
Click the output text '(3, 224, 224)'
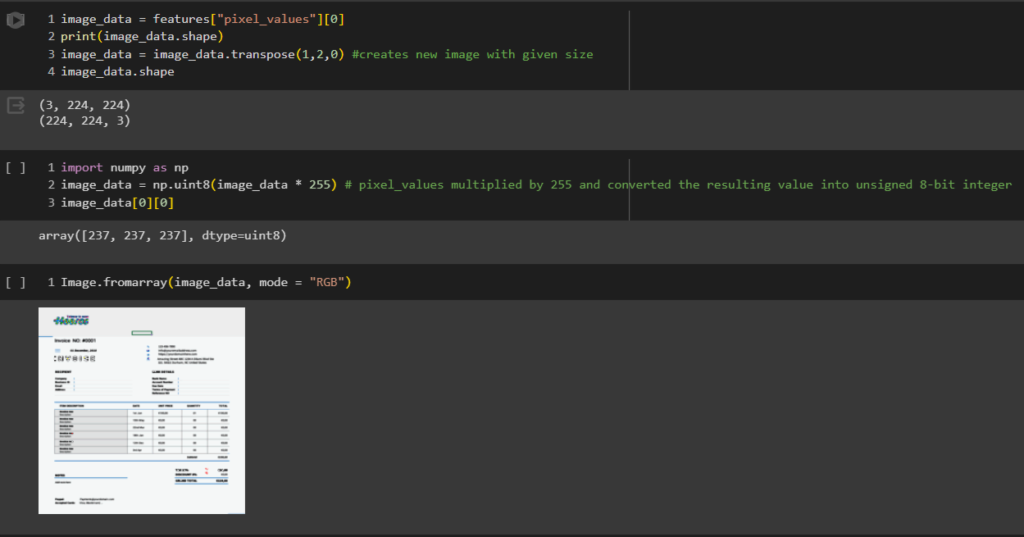click(85, 105)
